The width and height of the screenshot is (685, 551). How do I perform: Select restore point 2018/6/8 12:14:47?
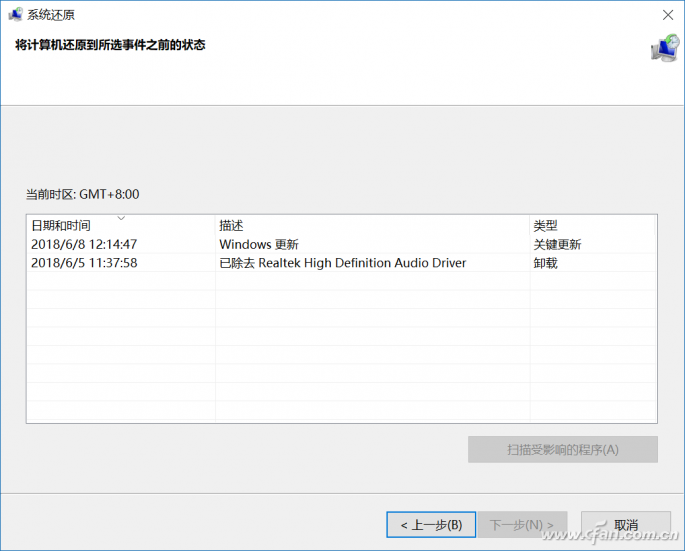coord(342,244)
